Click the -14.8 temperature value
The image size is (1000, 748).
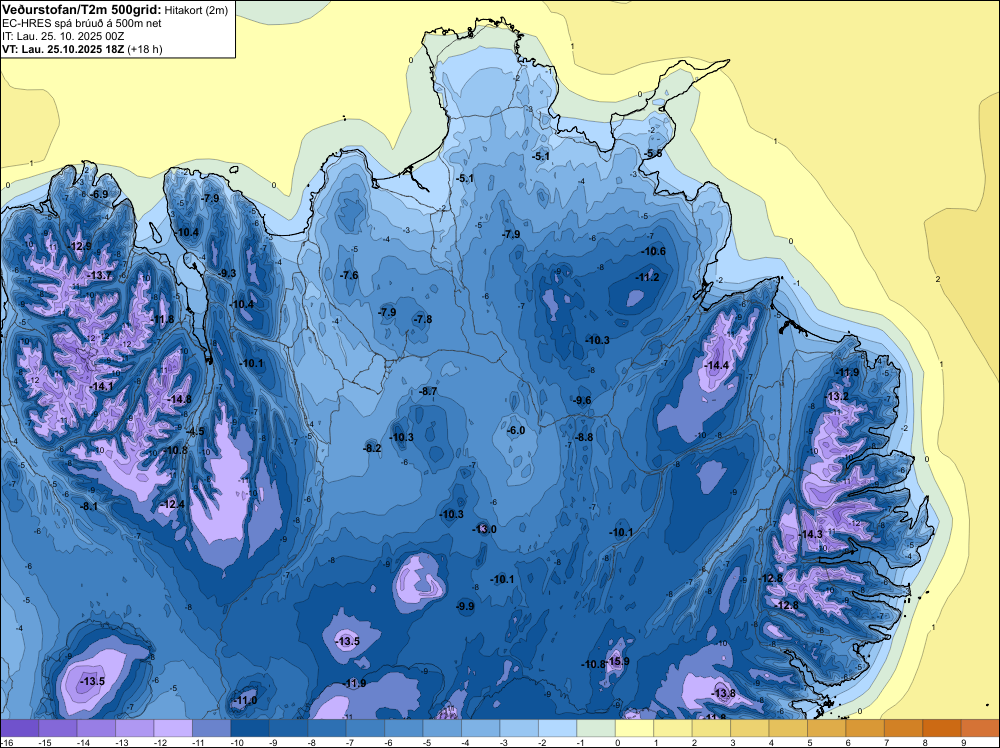(179, 399)
